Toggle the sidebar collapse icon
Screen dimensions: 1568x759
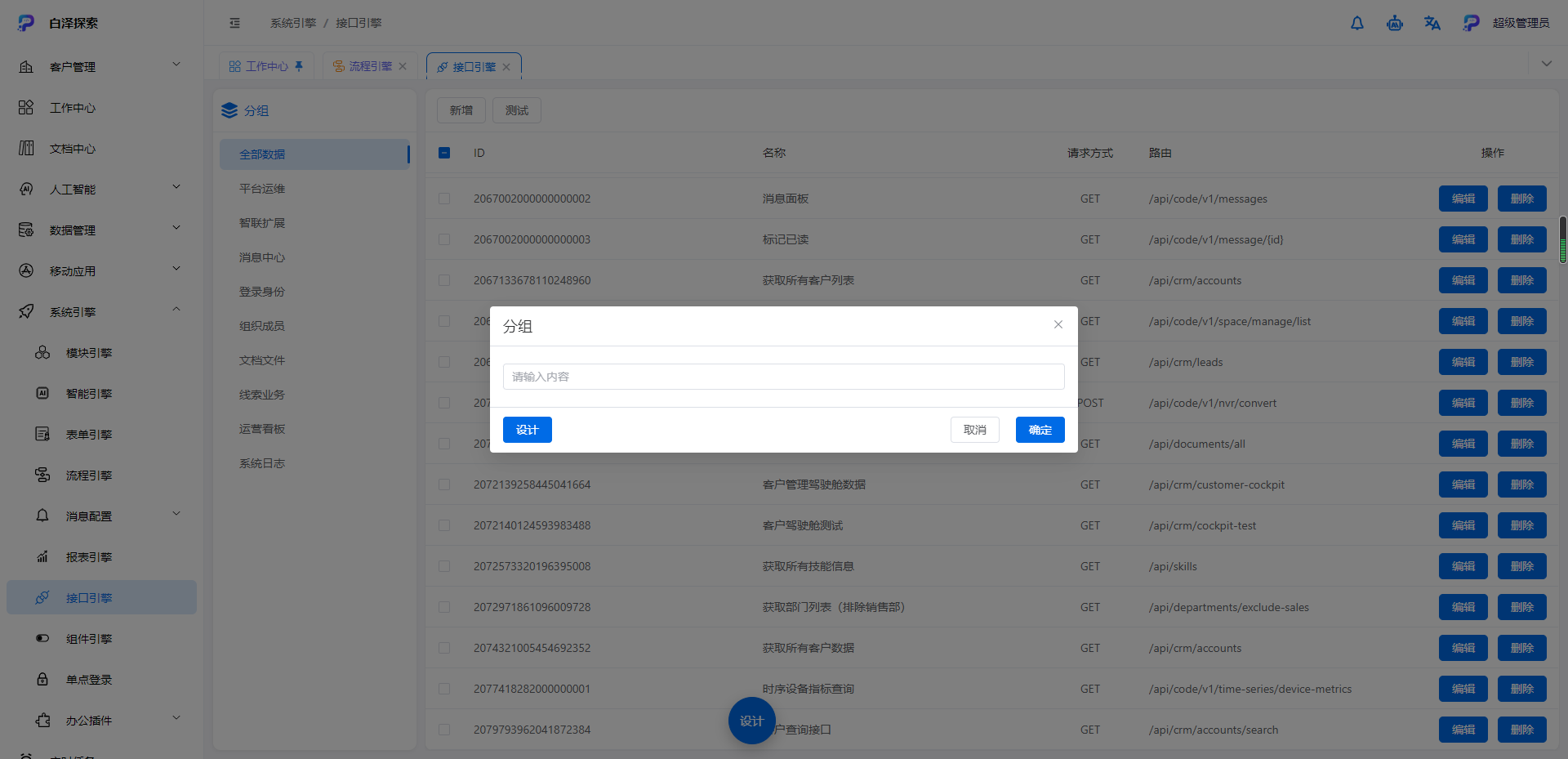pyautogui.click(x=235, y=23)
